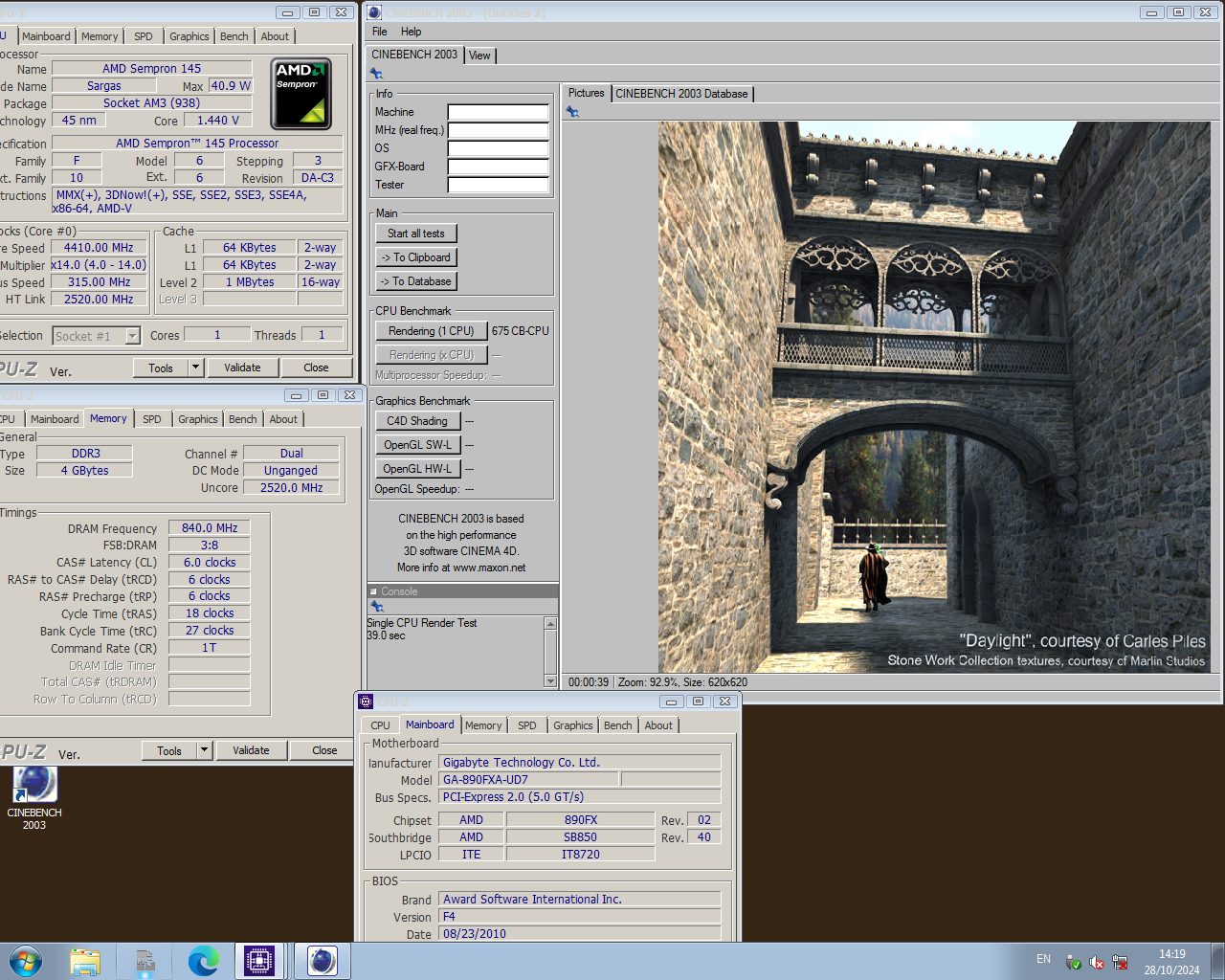
Task: Open Bench tab in CPU-Z mainboard window
Action: click(x=618, y=725)
